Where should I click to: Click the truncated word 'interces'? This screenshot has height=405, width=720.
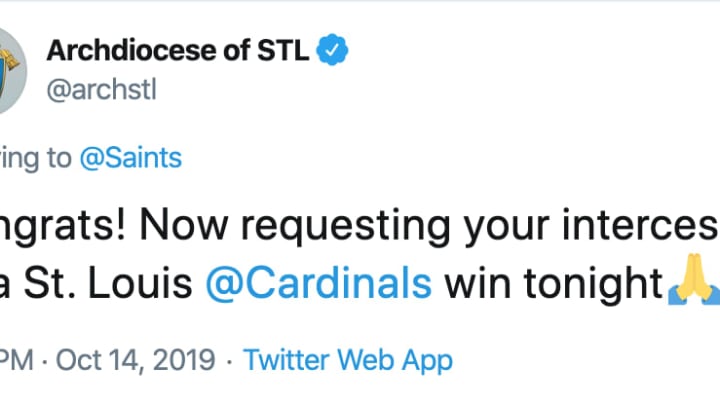641,225
